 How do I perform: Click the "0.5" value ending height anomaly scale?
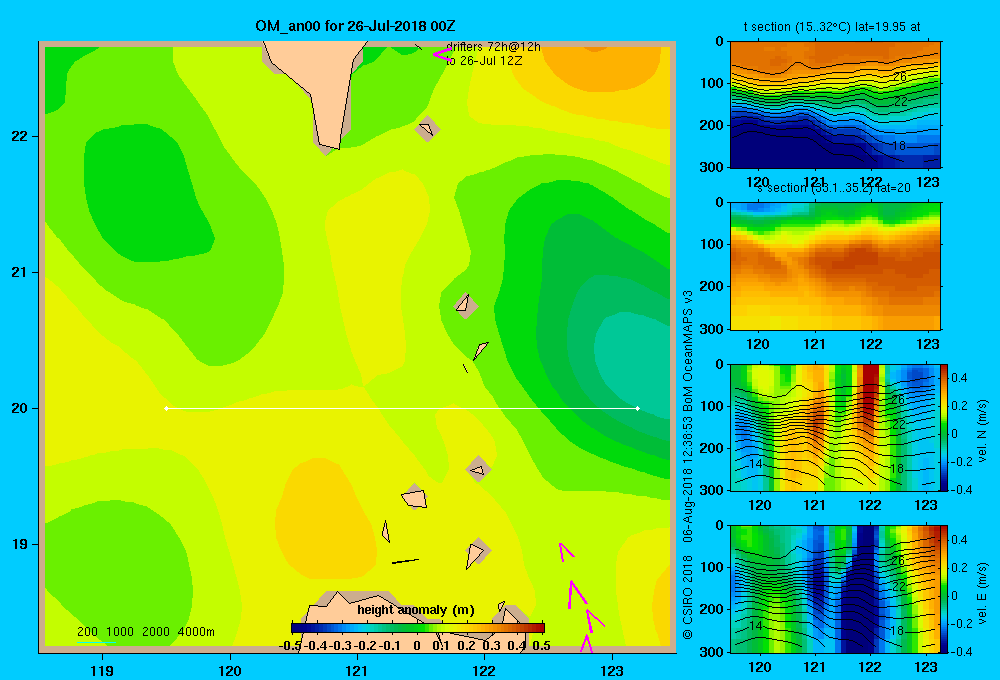[x=541, y=646]
